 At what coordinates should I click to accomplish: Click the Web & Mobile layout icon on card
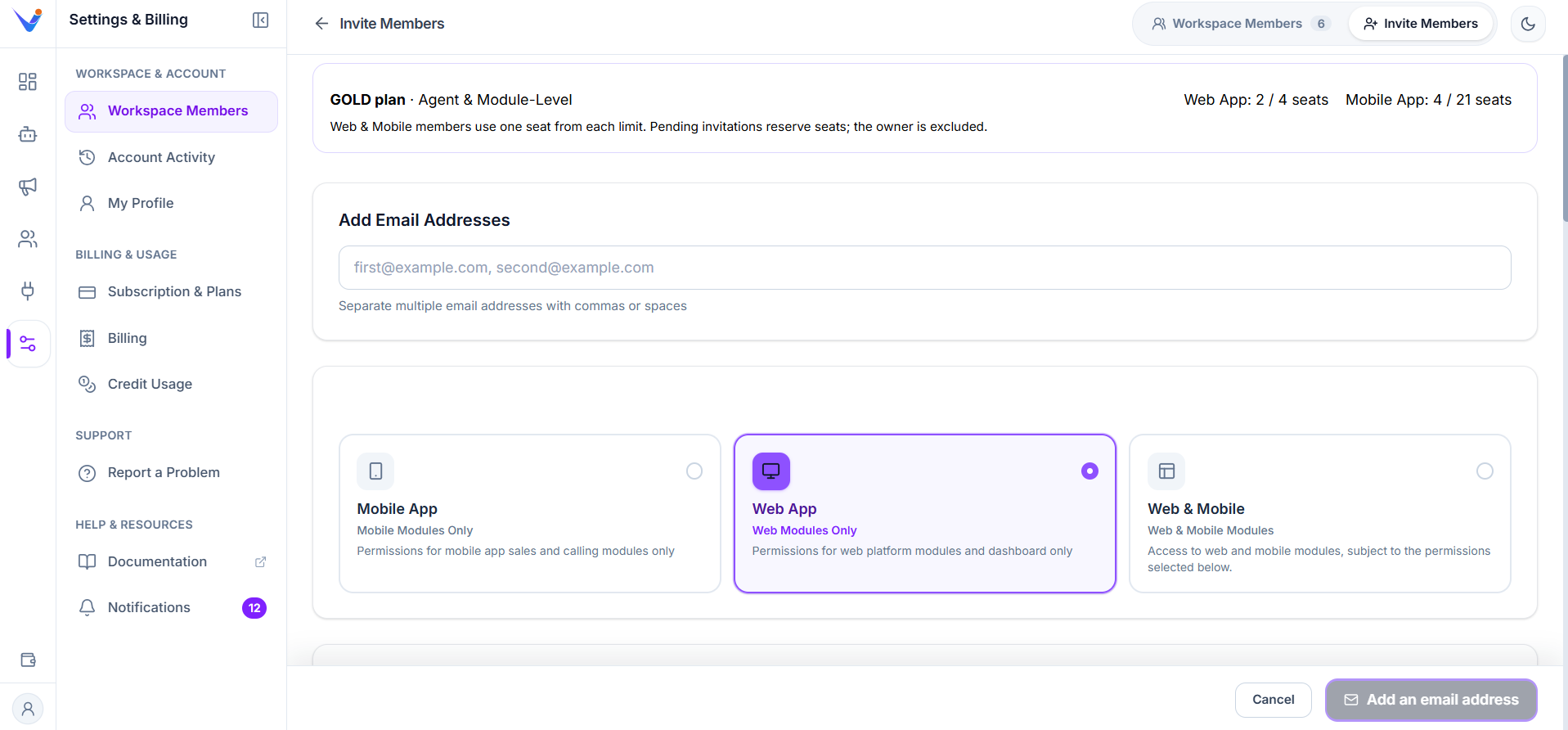pos(1166,471)
